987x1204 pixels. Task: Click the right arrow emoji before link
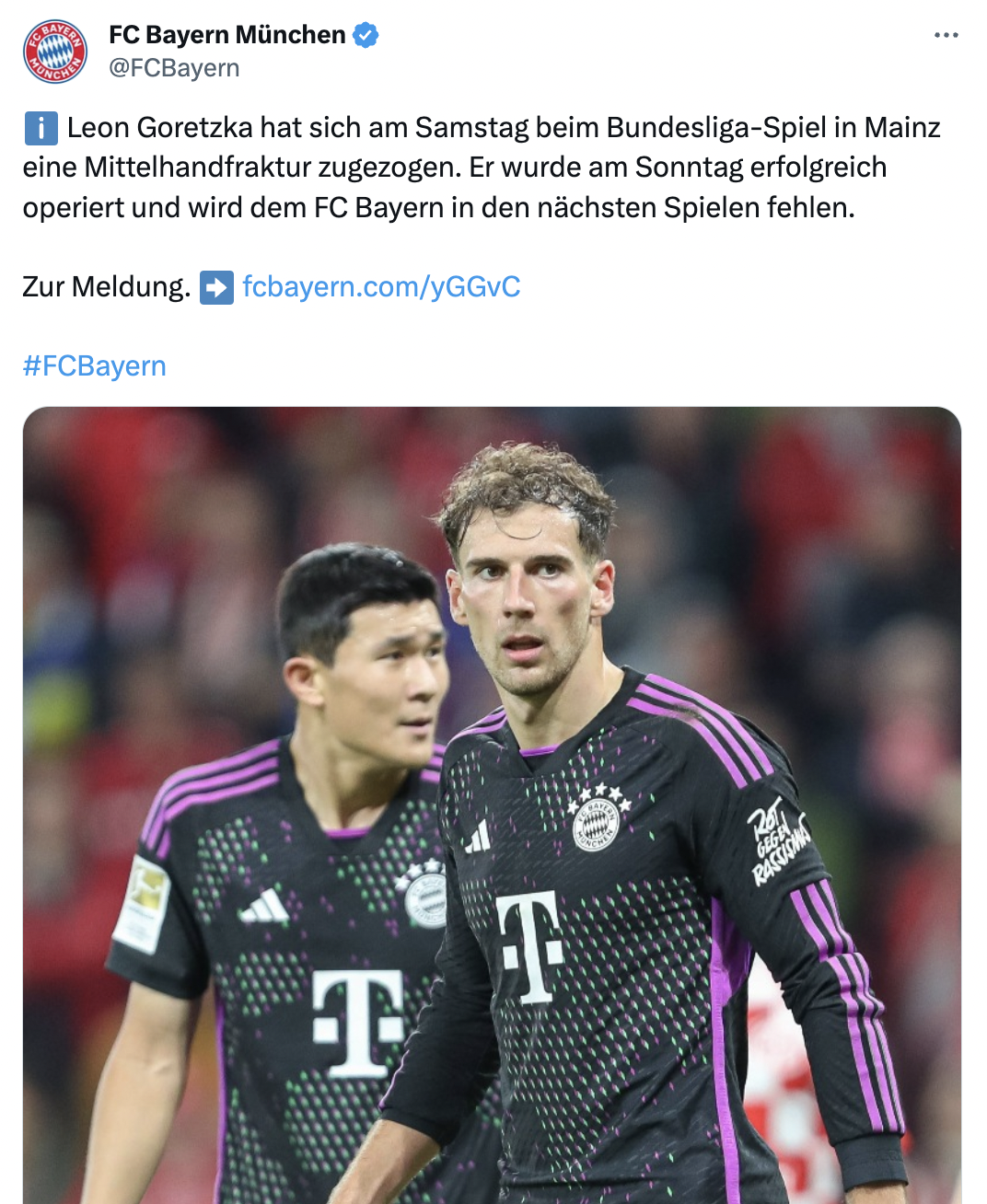click(217, 287)
